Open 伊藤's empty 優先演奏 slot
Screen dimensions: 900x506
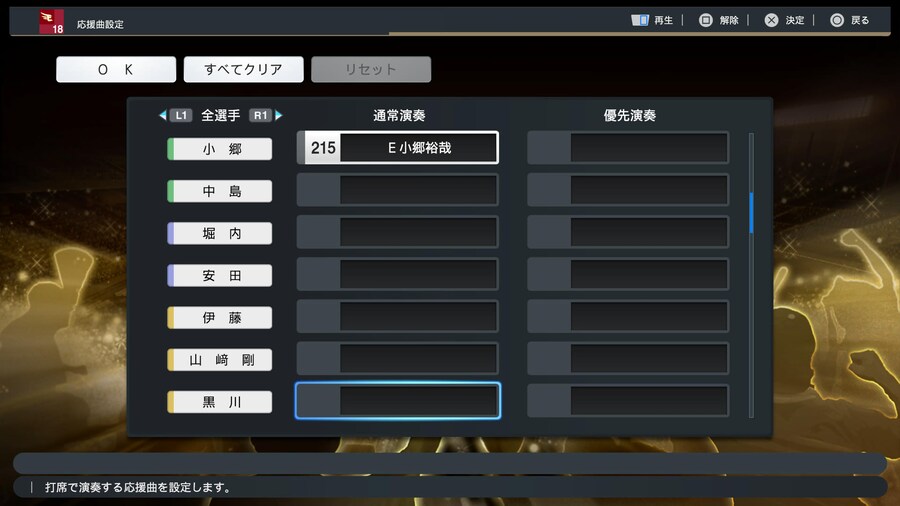628,316
